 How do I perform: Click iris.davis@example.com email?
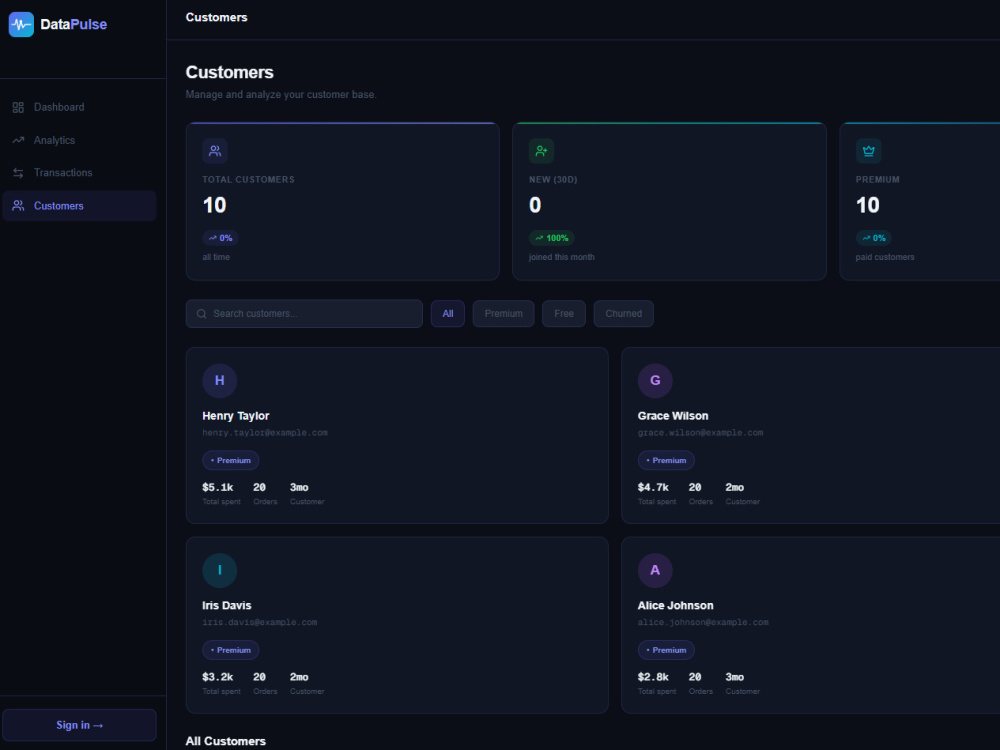coord(260,622)
